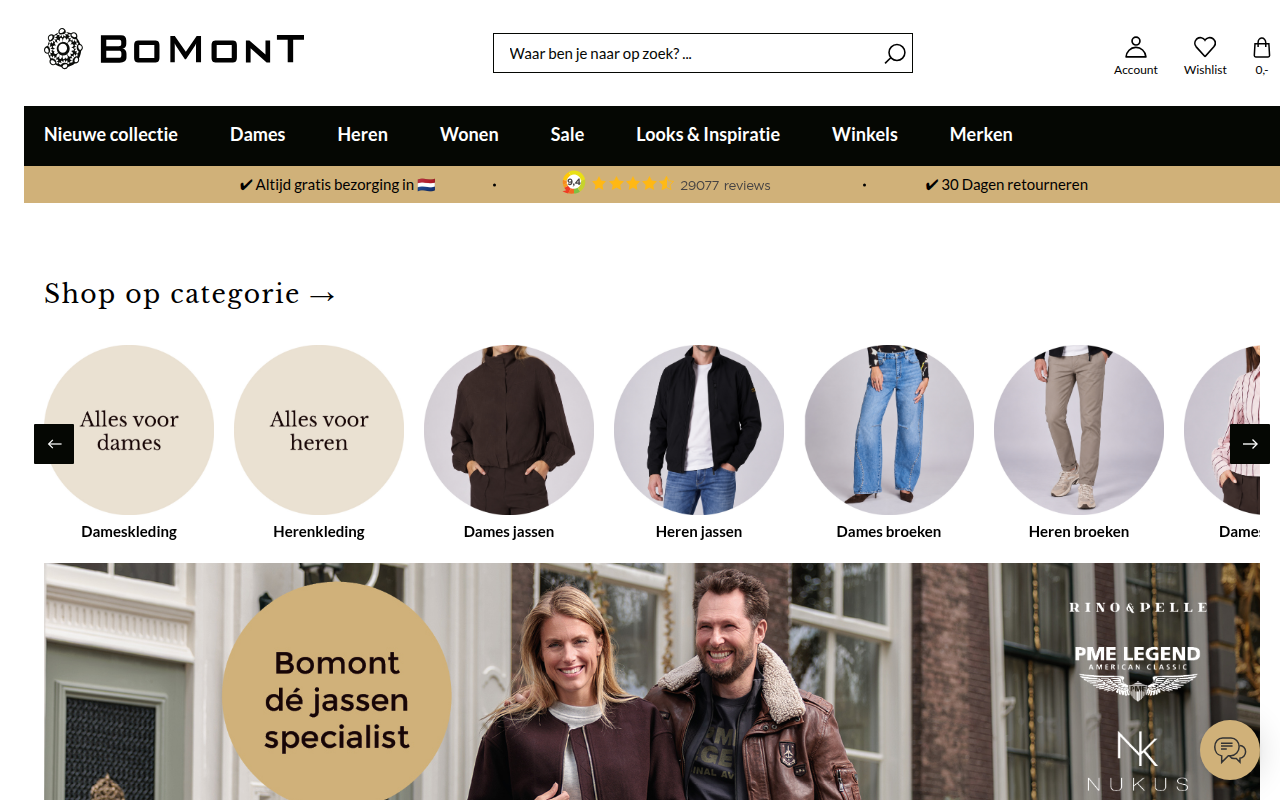Select the 'Alles voor heren' circle

[319, 430]
